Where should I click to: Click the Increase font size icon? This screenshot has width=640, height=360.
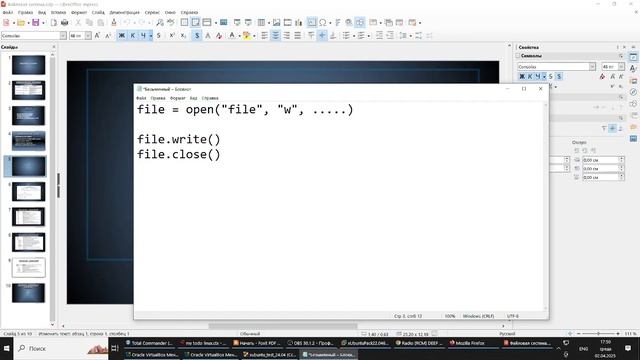(x=97, y=36)
